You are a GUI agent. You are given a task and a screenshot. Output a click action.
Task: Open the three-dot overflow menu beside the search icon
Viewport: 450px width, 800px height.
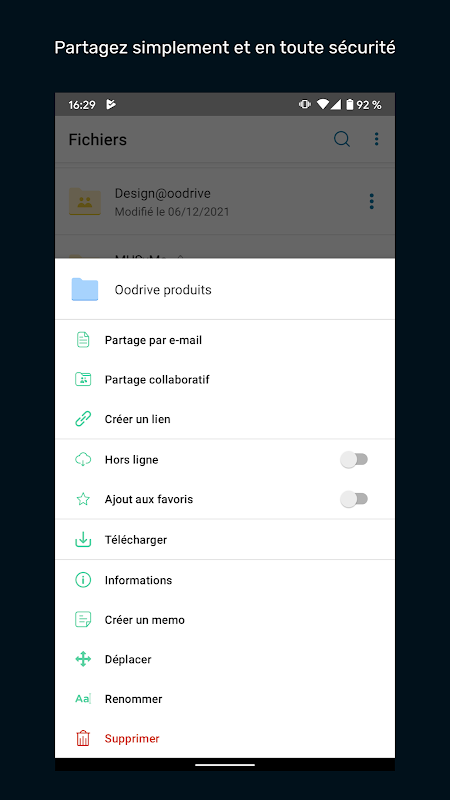point(377,139)
